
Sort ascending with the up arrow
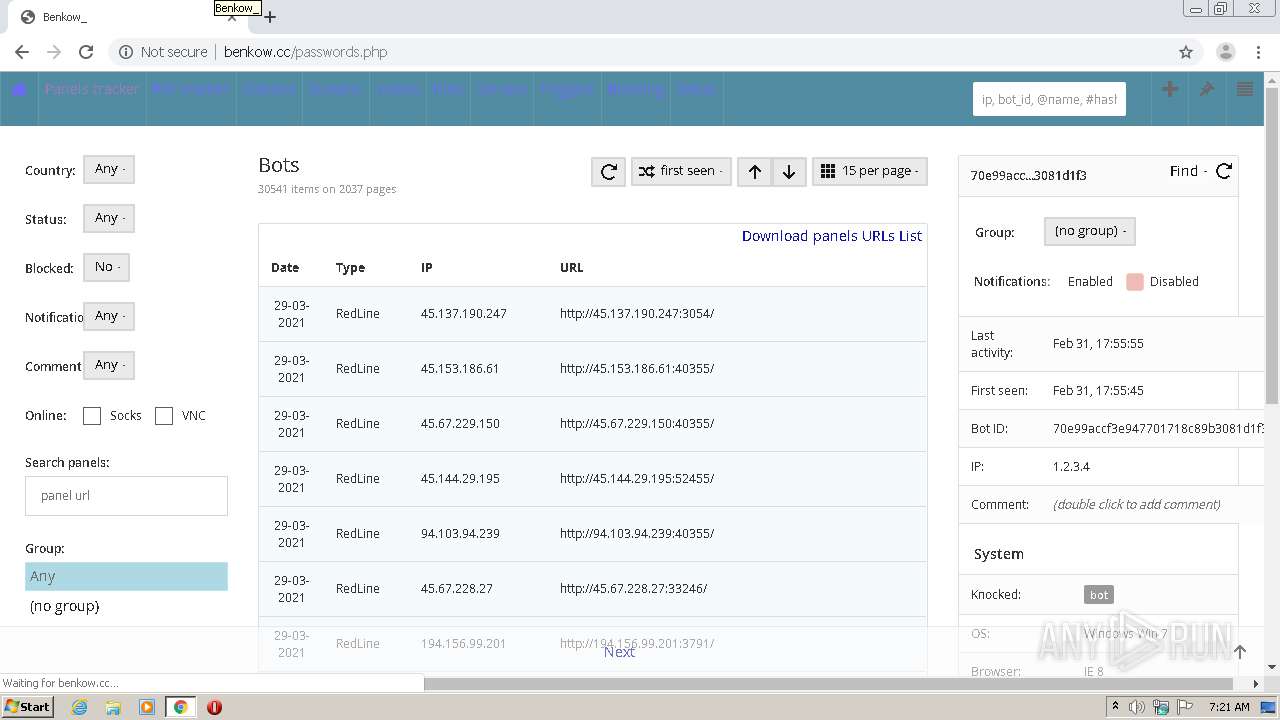click(x=755, y=171)
